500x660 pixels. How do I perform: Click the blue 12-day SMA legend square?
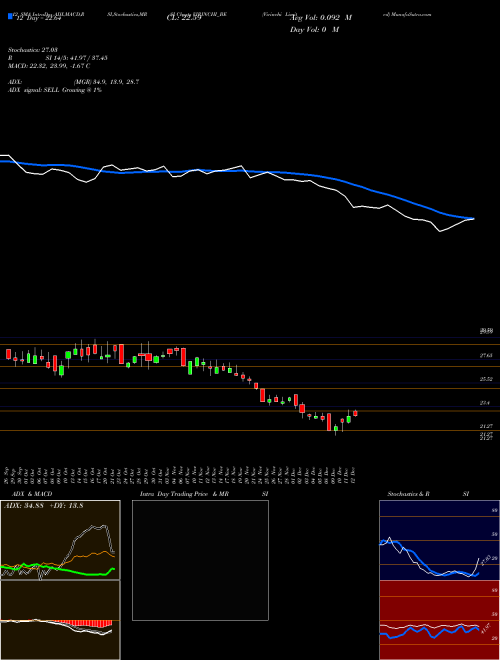[x=11, y=16]
